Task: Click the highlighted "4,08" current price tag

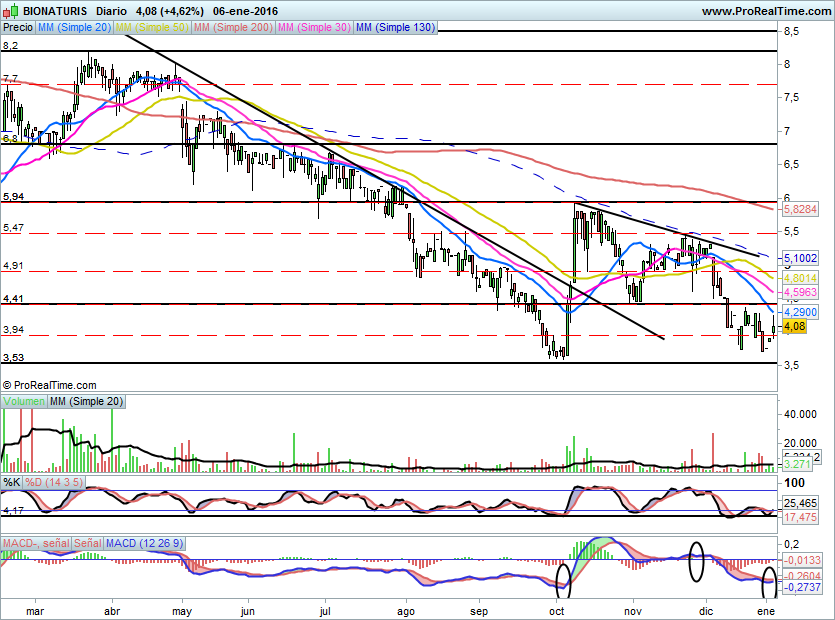Action: (795, 326)
